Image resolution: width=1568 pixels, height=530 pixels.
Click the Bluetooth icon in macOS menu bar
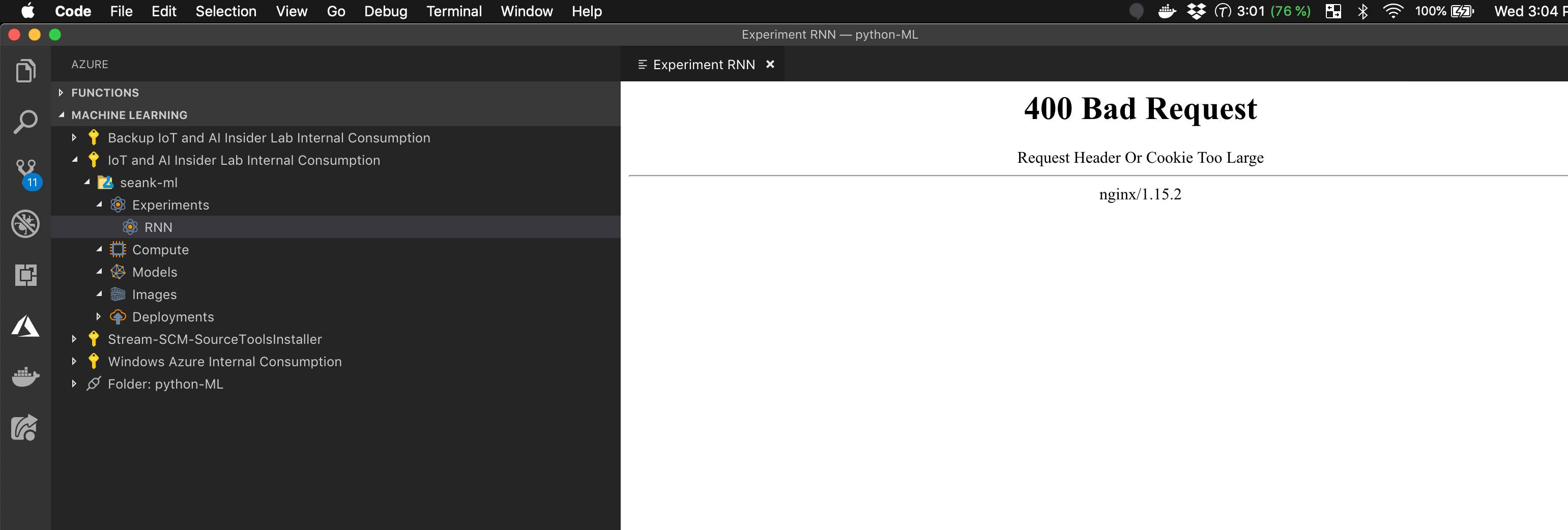(1362, 11)
